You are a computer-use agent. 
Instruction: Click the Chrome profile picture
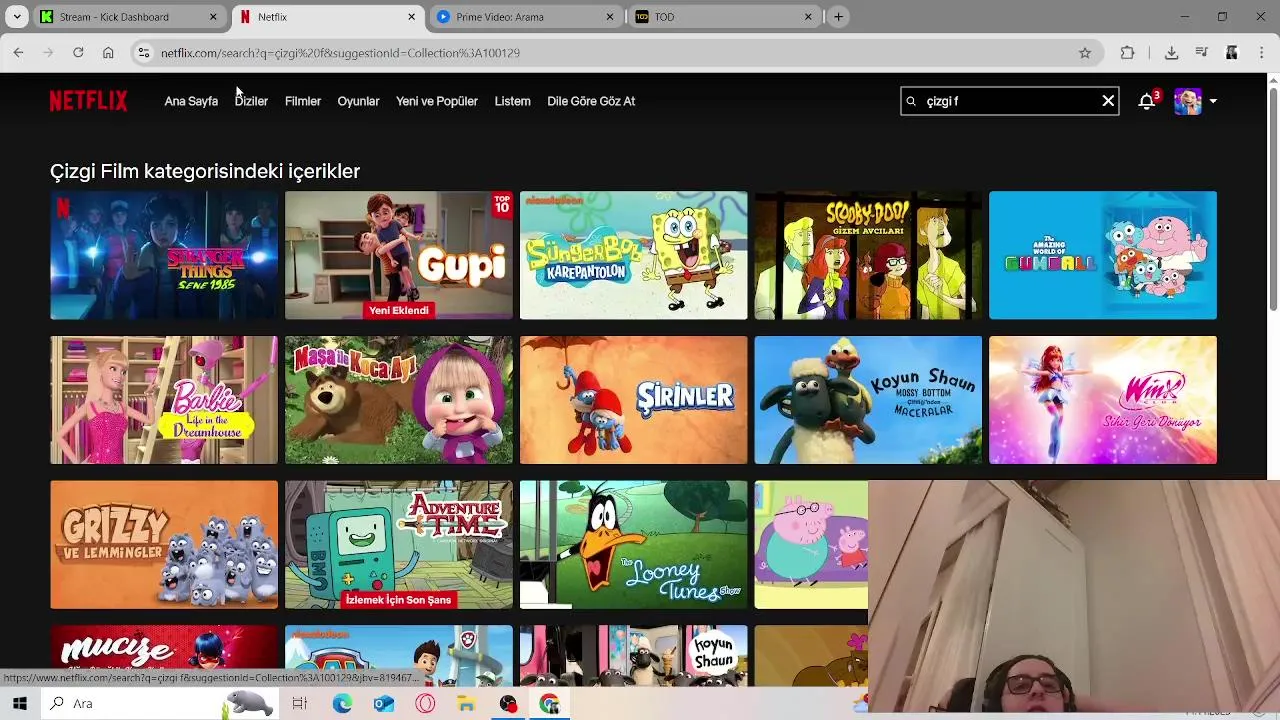(1232, 53)
